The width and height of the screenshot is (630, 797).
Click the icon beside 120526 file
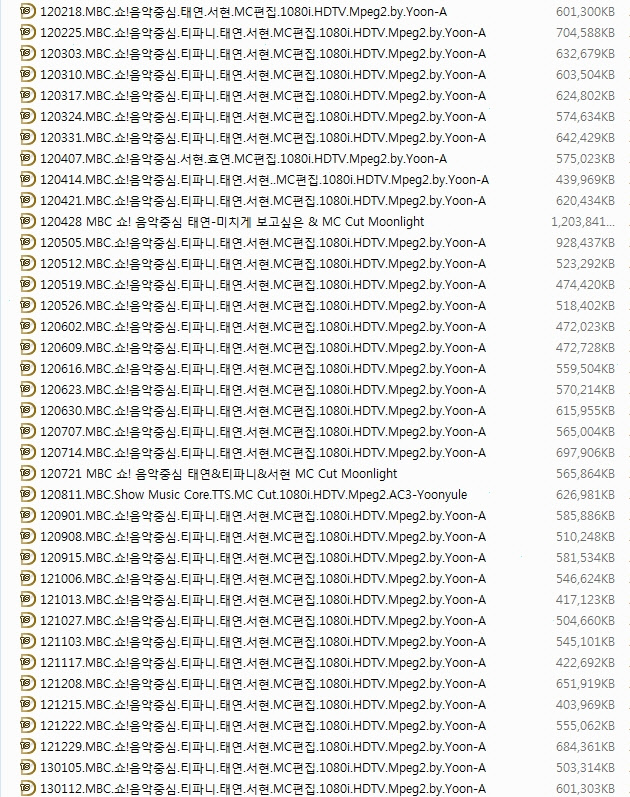28,305
